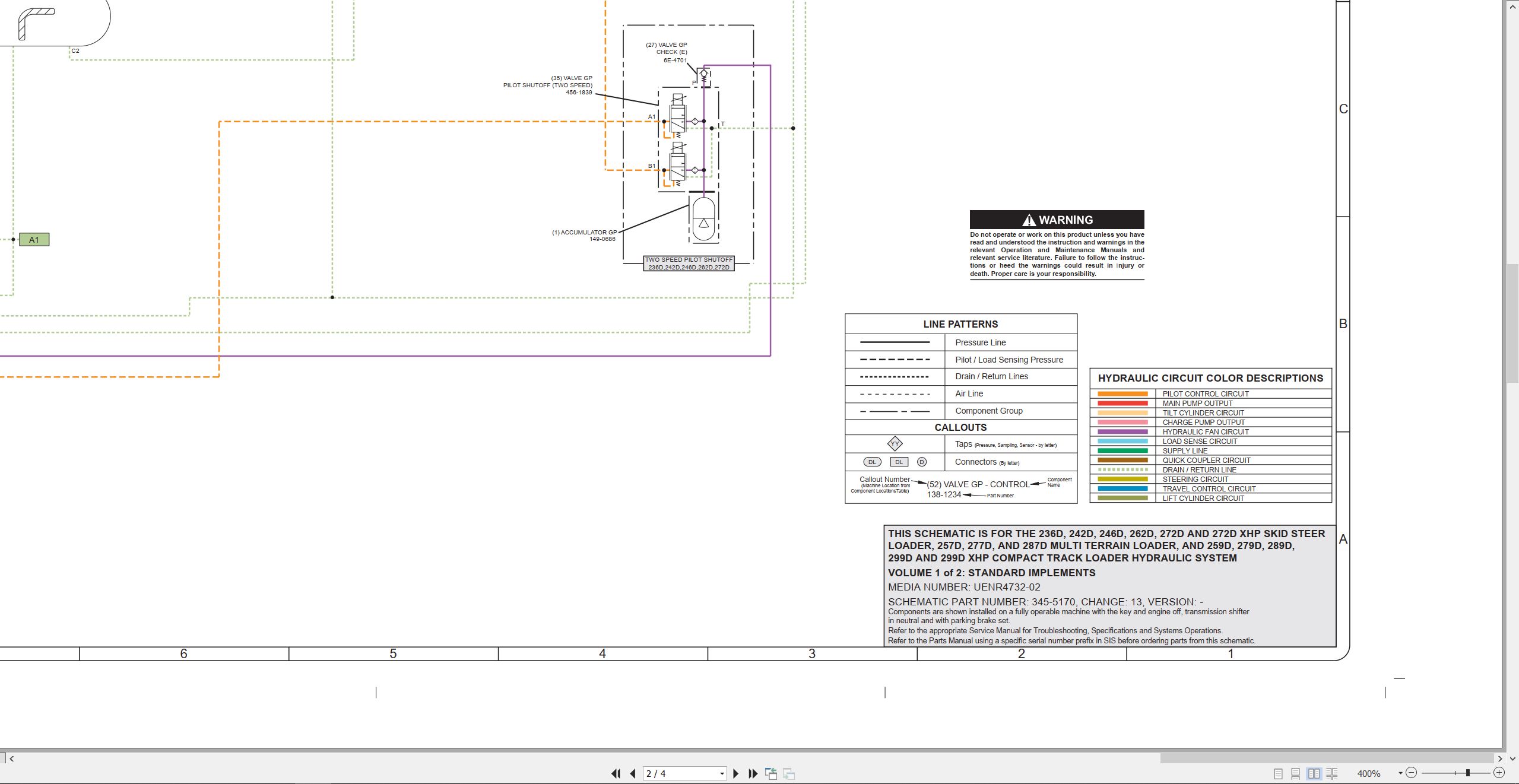Click the zoom out minus button

[x=1412, y=773]
